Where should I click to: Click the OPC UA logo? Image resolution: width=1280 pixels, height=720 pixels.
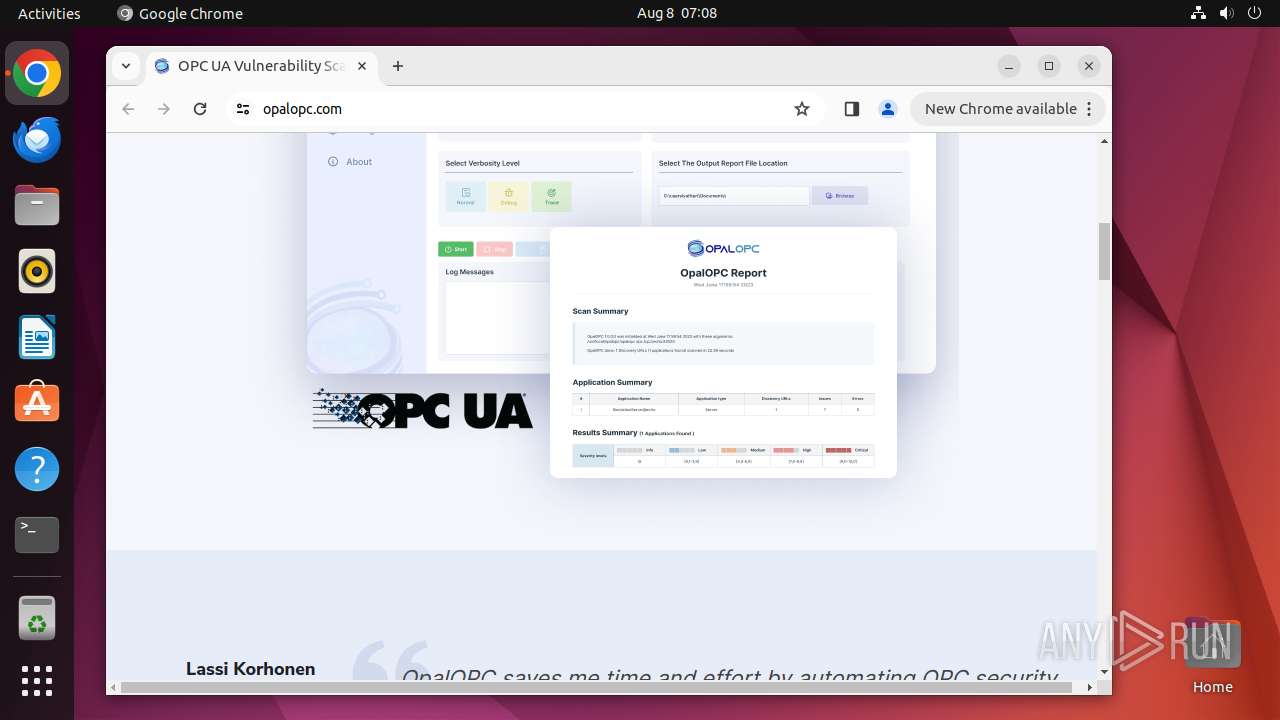[x=422, y=409]
